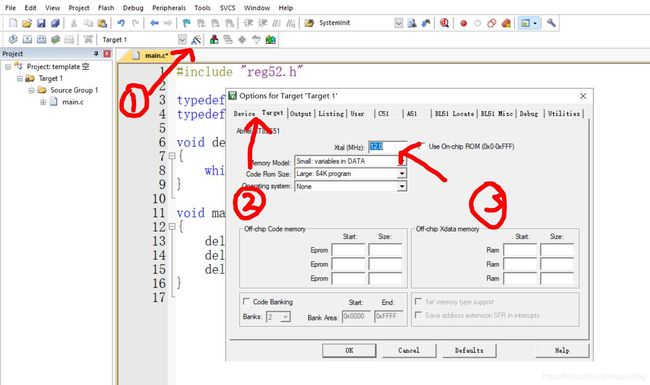Switch to the Debug tab

529,114
